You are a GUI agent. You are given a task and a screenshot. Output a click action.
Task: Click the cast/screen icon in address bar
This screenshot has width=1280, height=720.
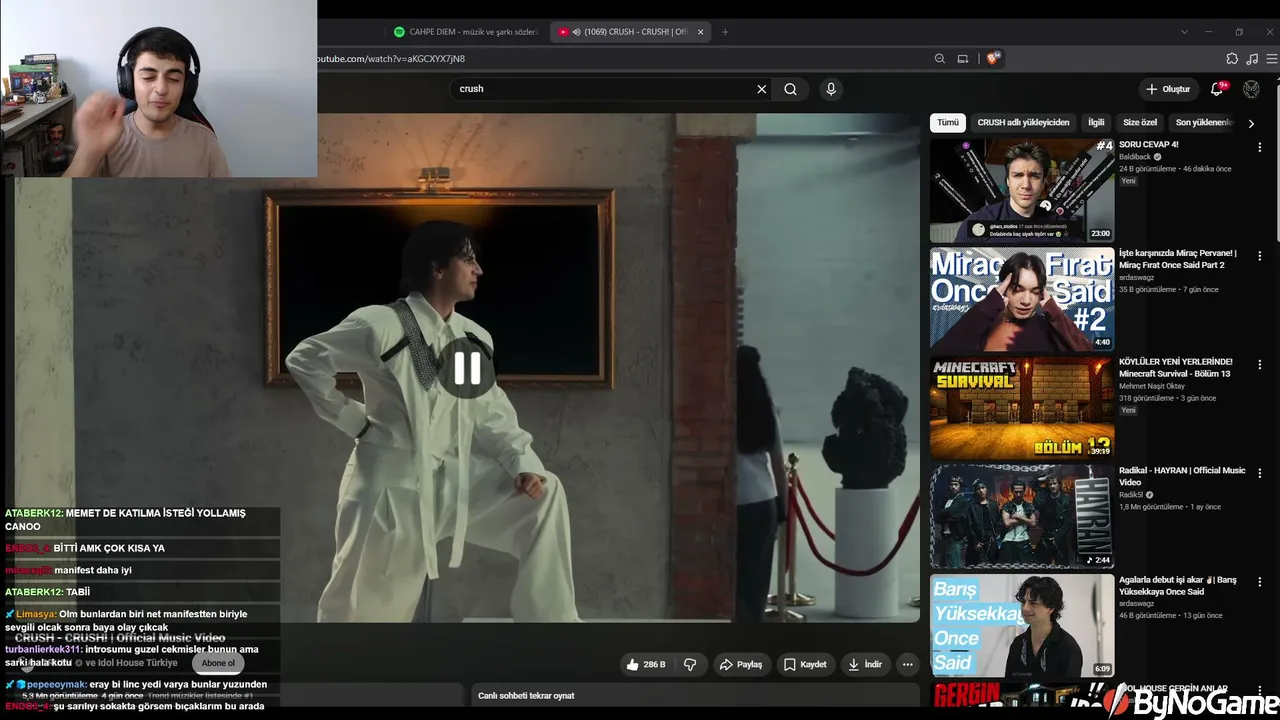(x=963, y=59)
